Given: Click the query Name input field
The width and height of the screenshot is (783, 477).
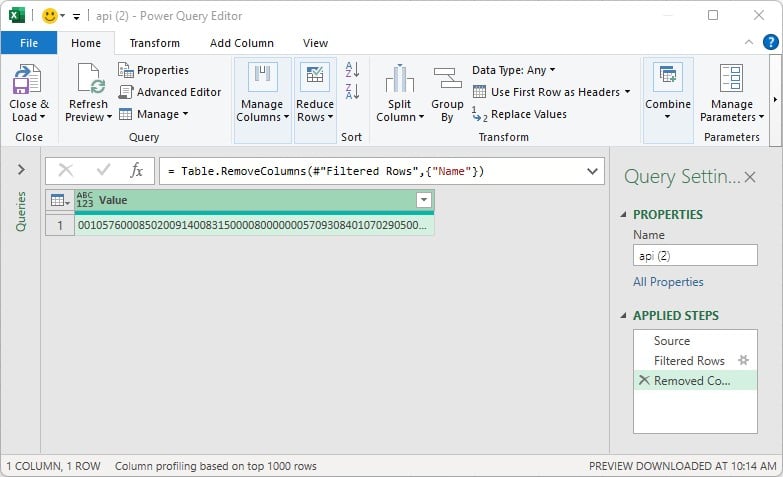Looking at the screenshot, I should (x=695, y=256).
